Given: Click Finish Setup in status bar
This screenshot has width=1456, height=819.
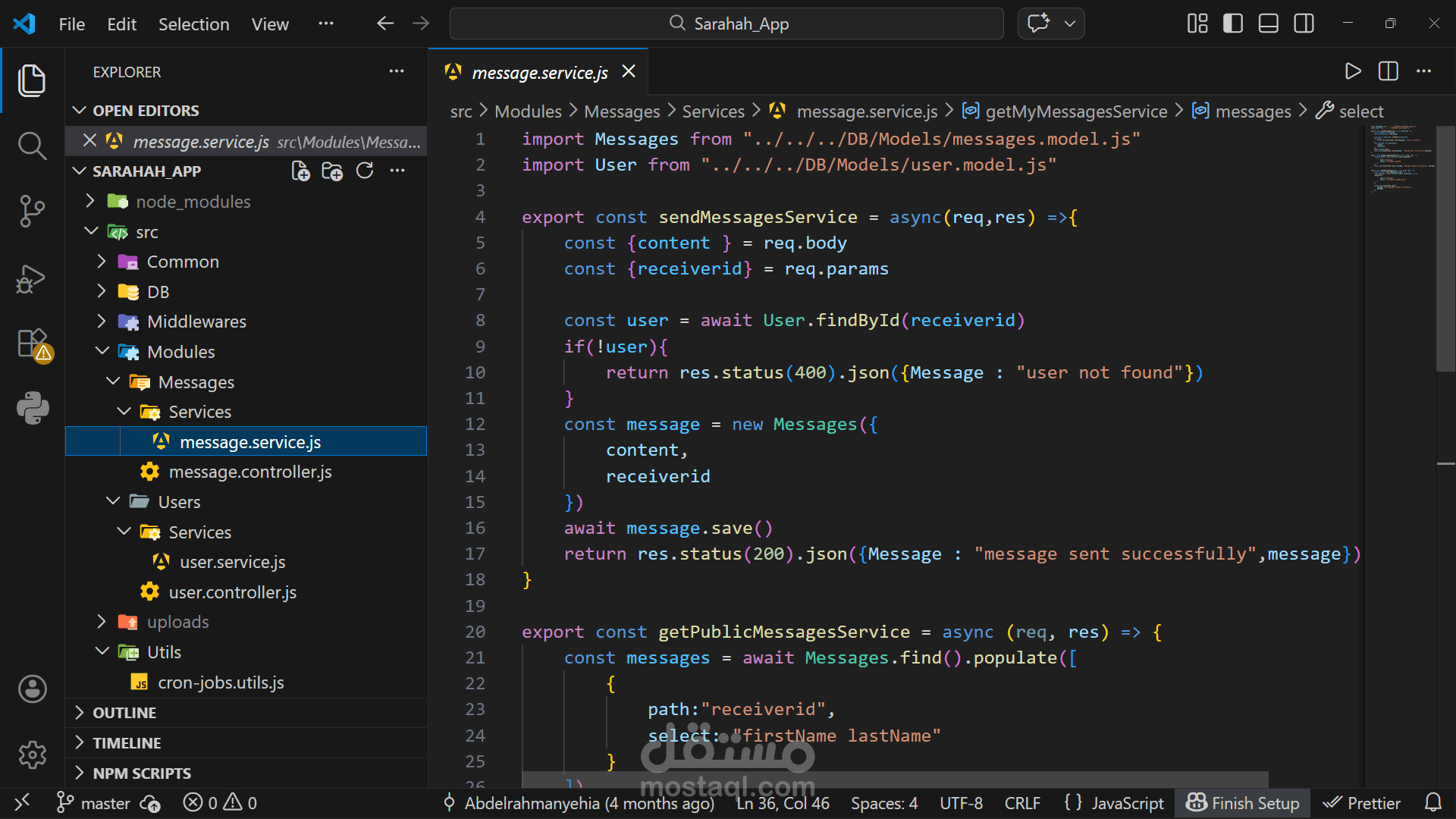Looking at the screenshot, I should click(1242, 803).
